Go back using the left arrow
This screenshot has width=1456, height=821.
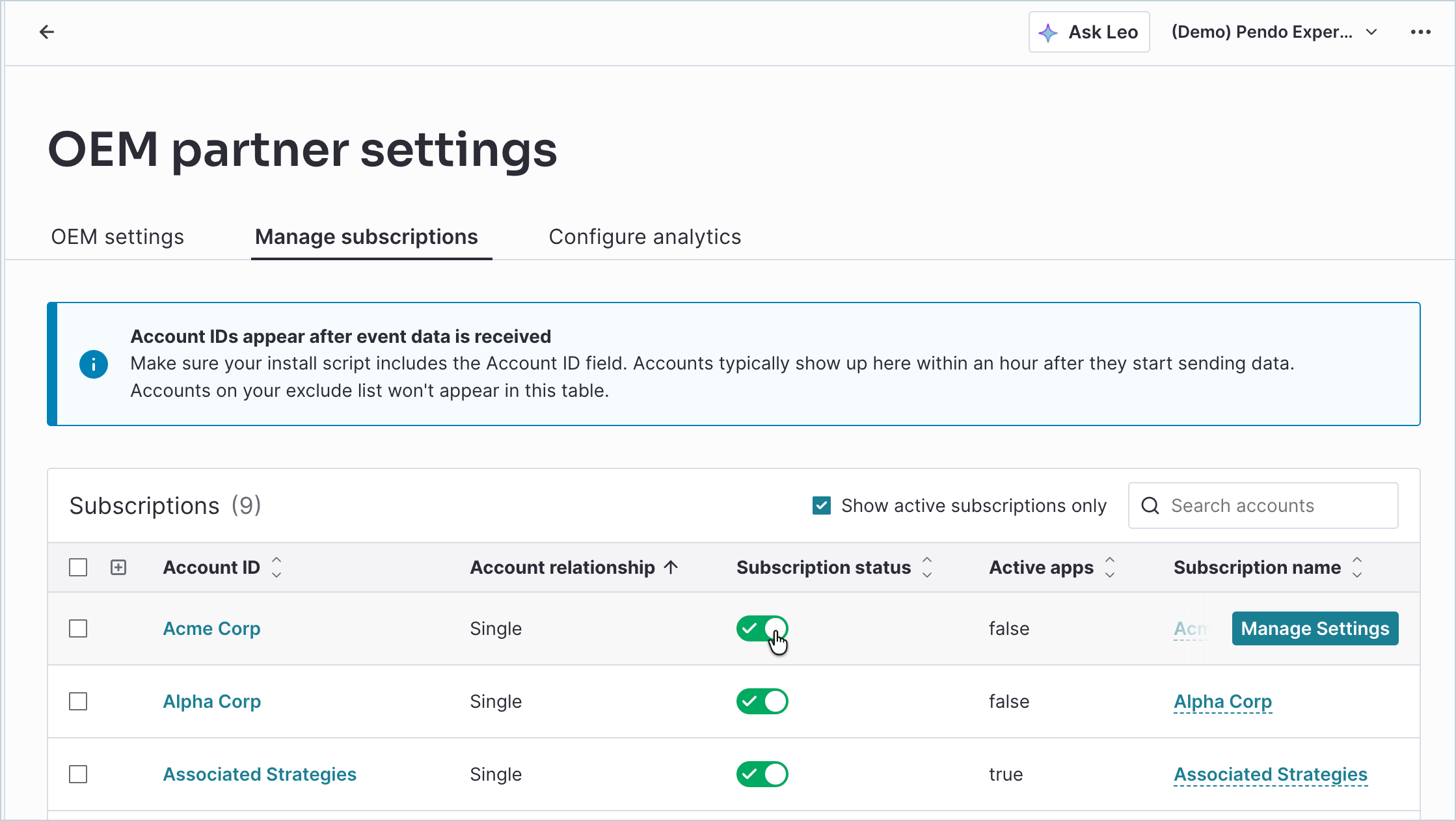(x=46, y=32)
